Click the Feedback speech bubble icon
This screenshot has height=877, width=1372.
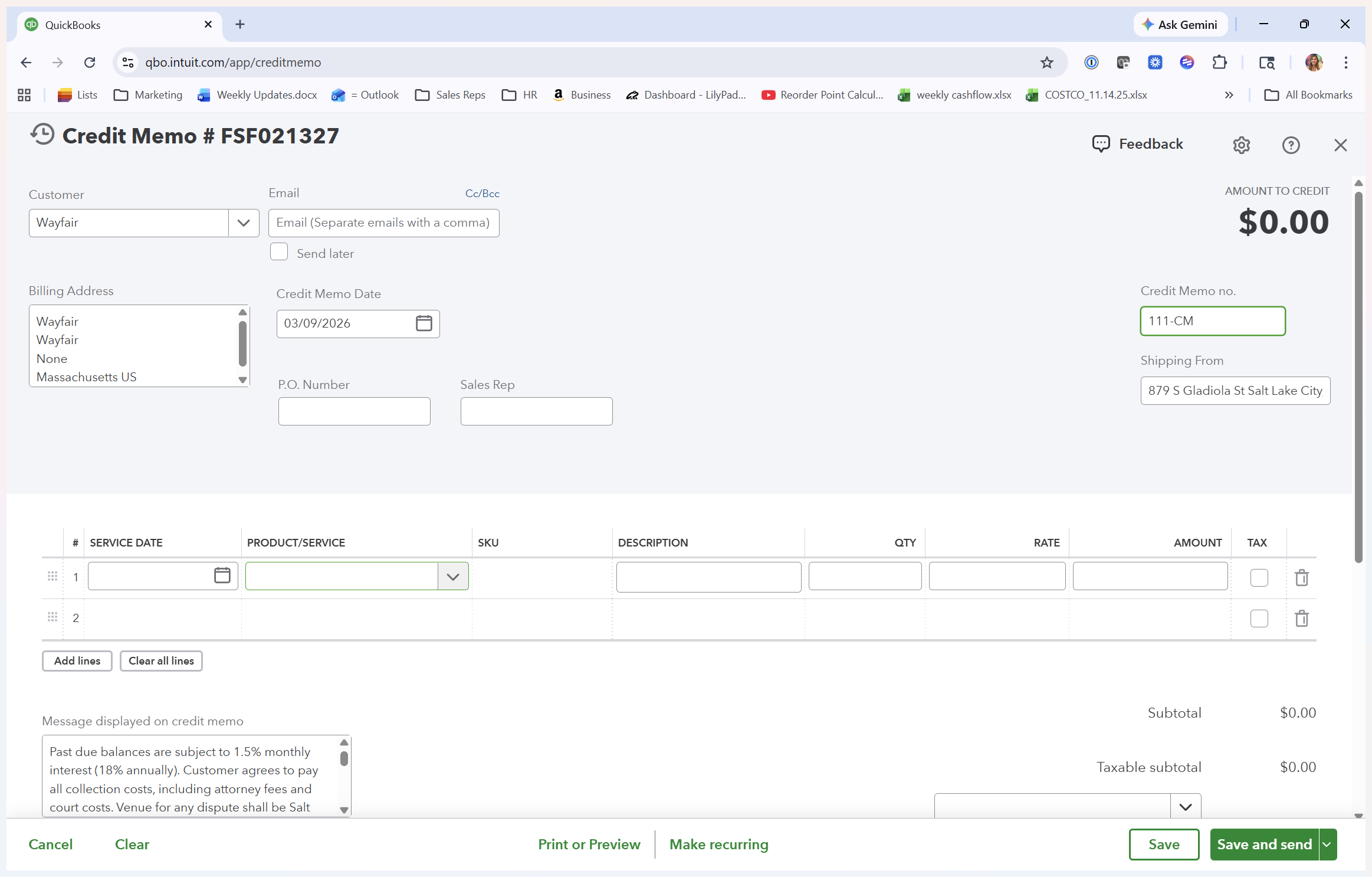1100,144
